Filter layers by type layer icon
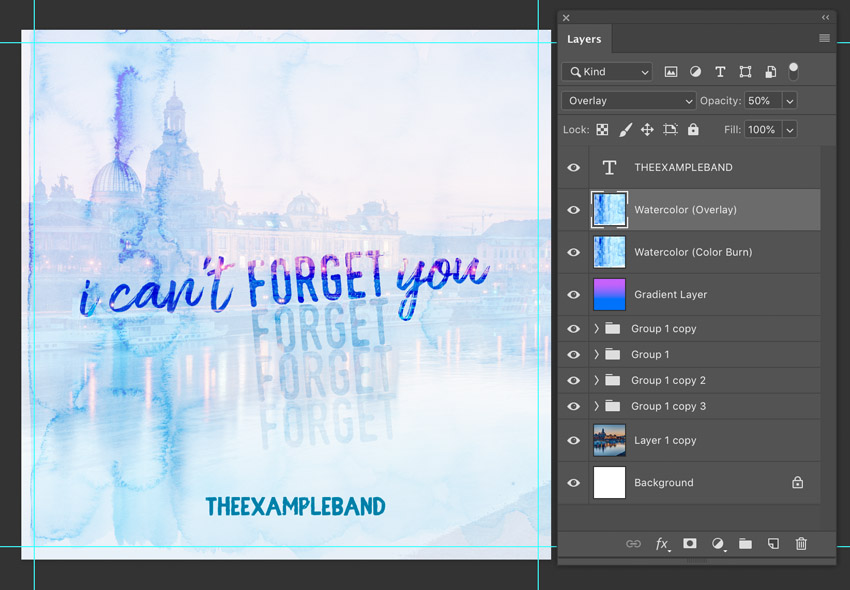Screen dimensions: 850x590 (x=720, y=72)
